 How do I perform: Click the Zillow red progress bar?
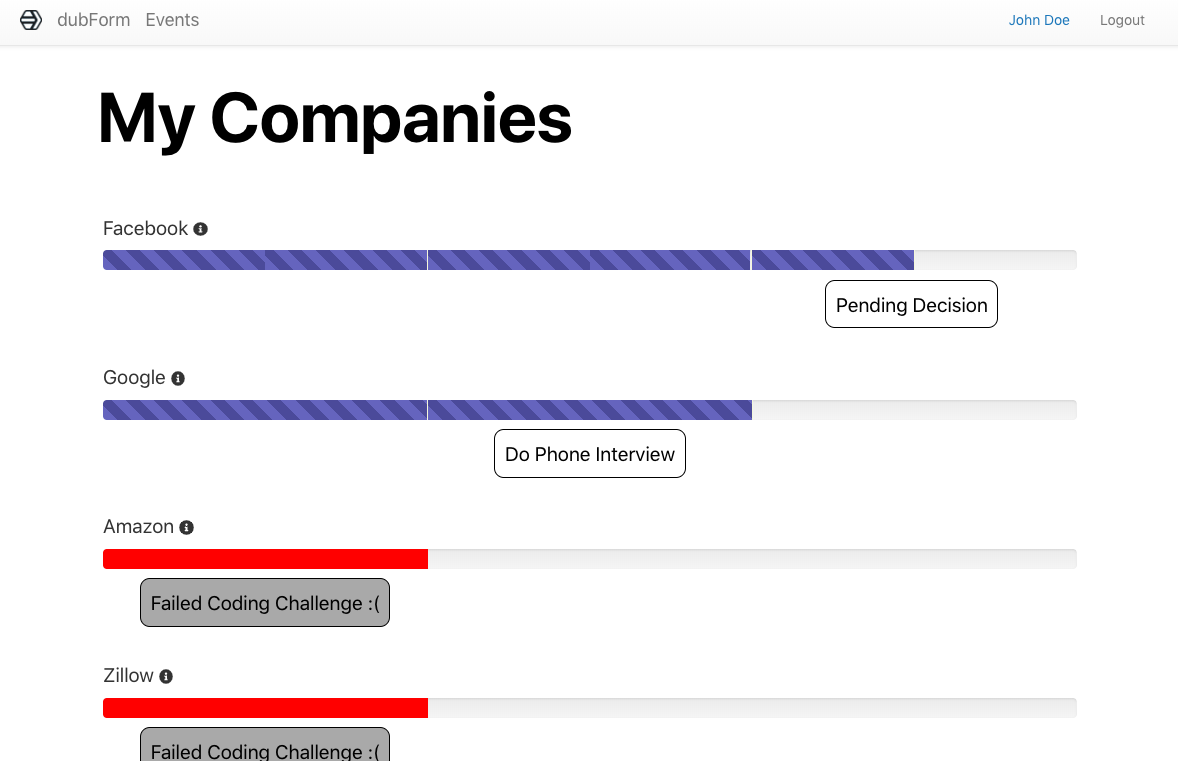coord(265,708)
